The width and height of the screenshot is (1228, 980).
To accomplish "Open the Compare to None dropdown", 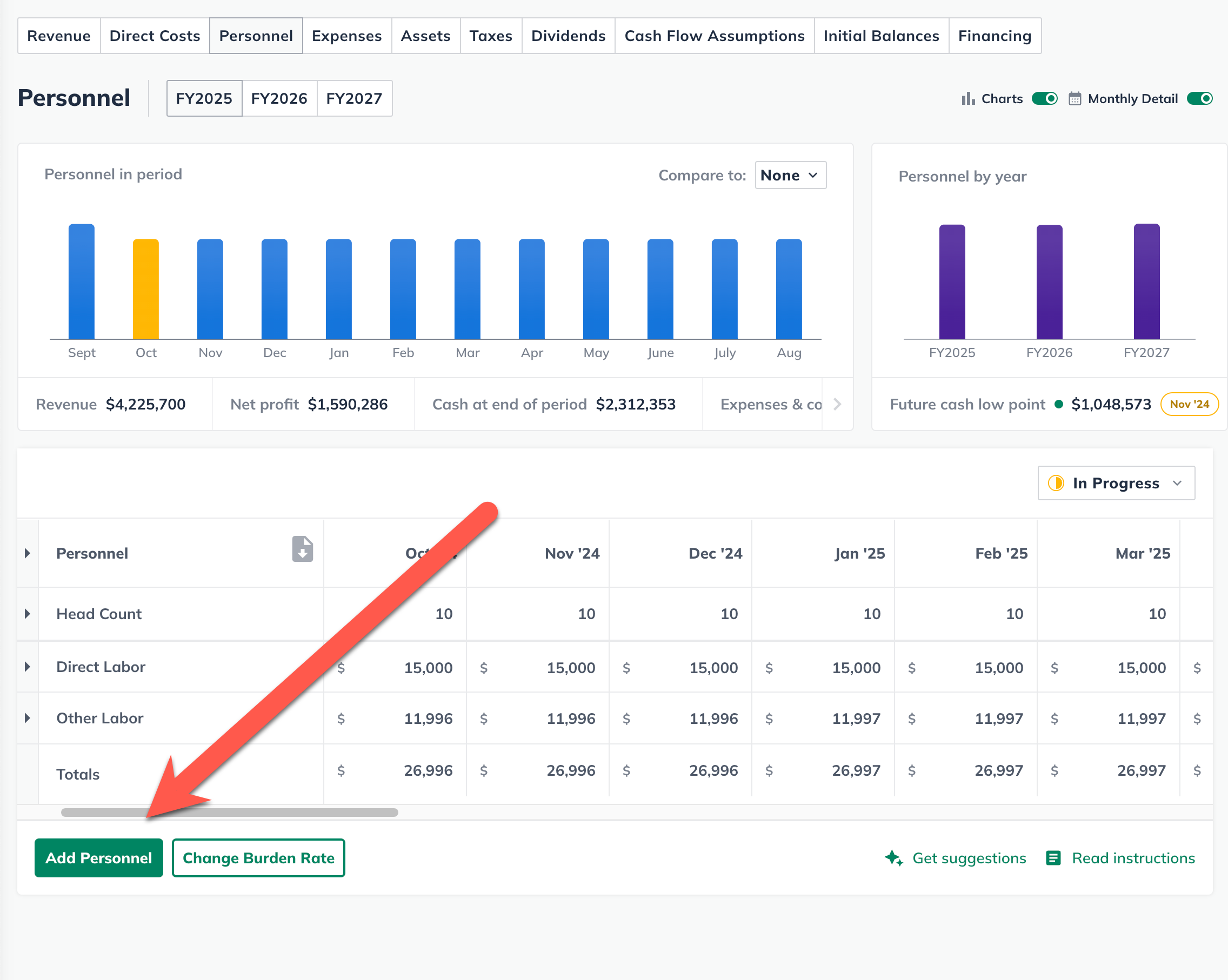I will pos(790,176).
